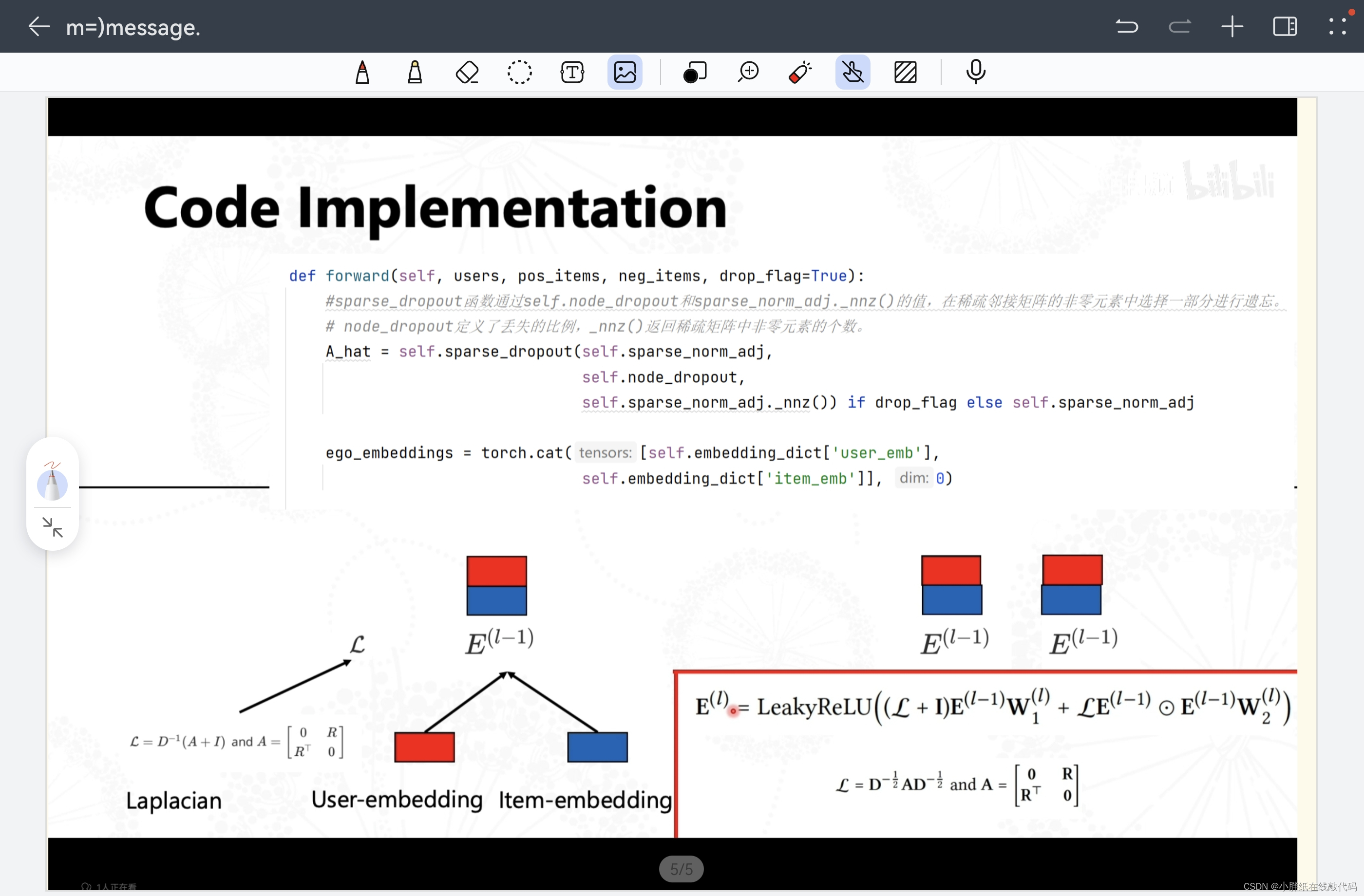Open the four-dot more options menu

[x=1337, y=26]
